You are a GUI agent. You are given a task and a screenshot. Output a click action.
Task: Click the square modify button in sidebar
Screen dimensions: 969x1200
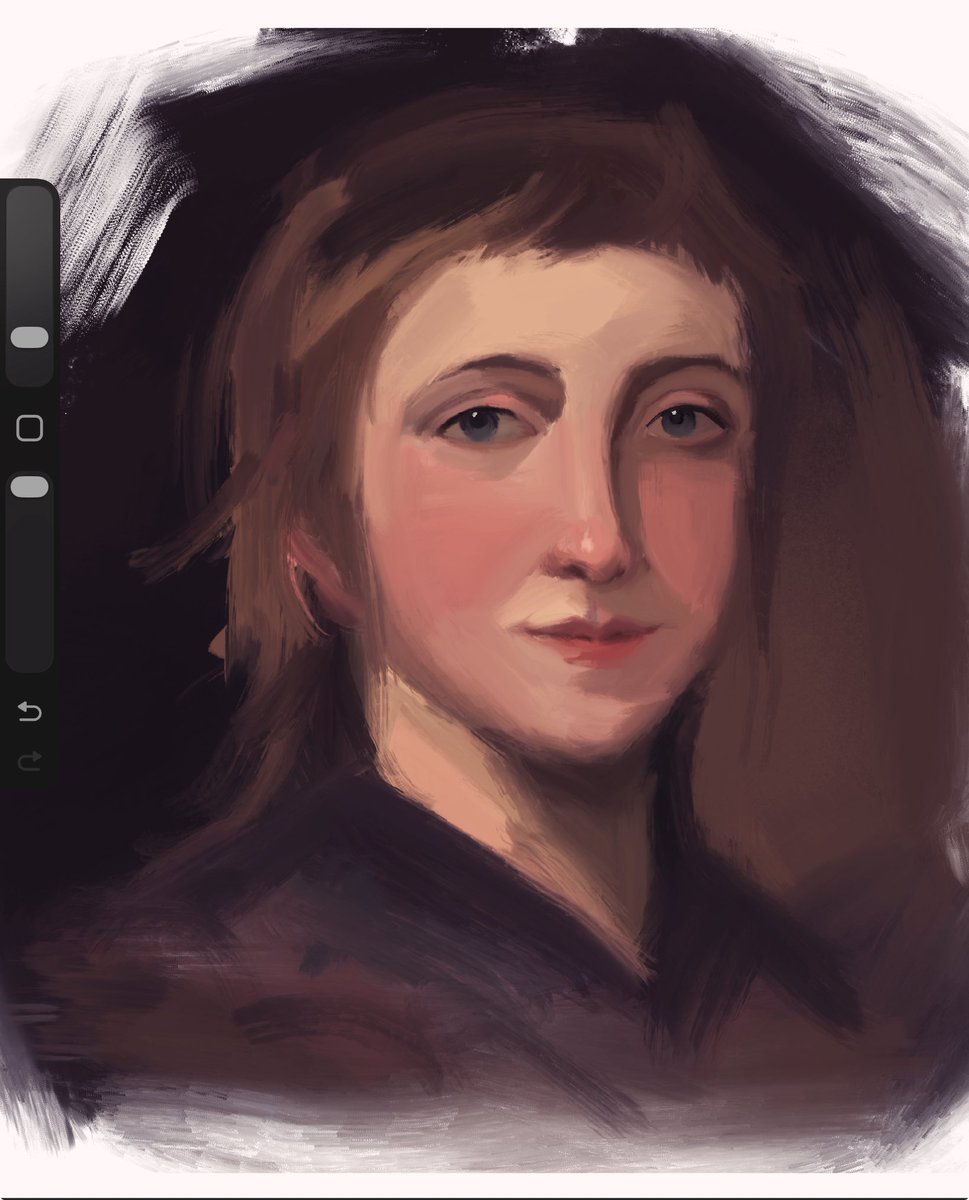click(30, 429)
